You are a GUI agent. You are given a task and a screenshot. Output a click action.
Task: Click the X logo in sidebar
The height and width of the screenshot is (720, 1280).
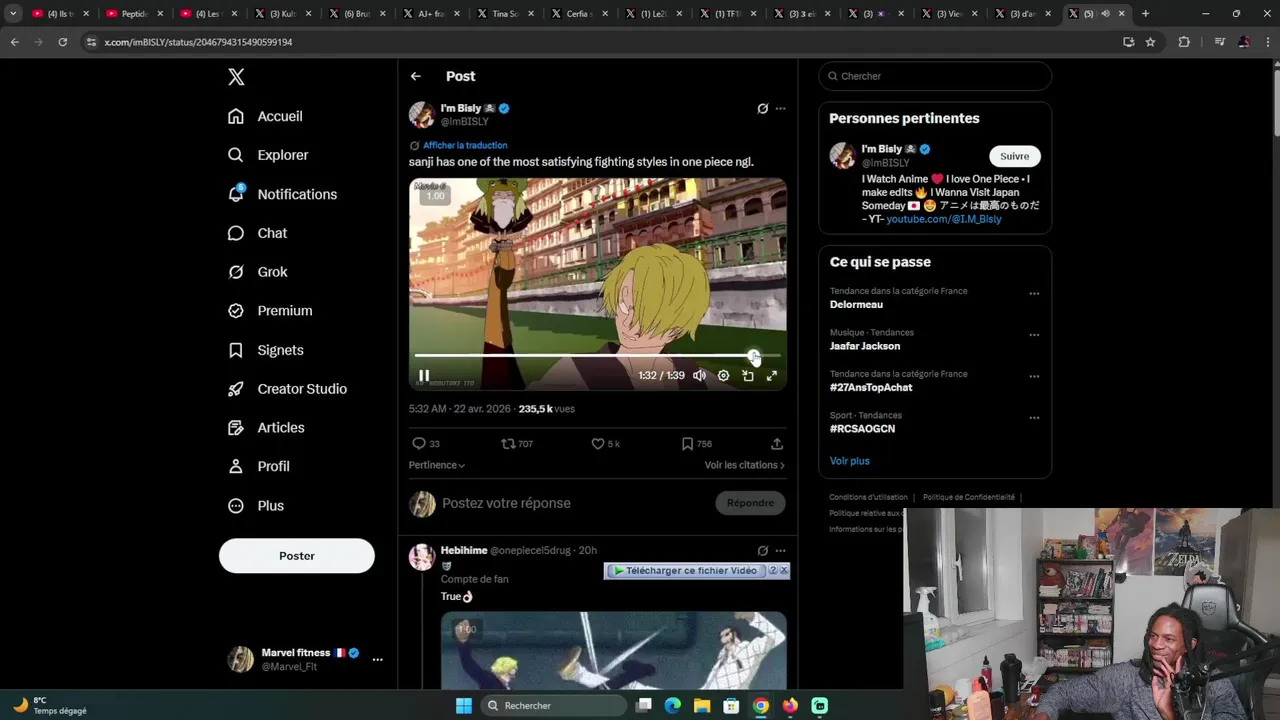236,77
